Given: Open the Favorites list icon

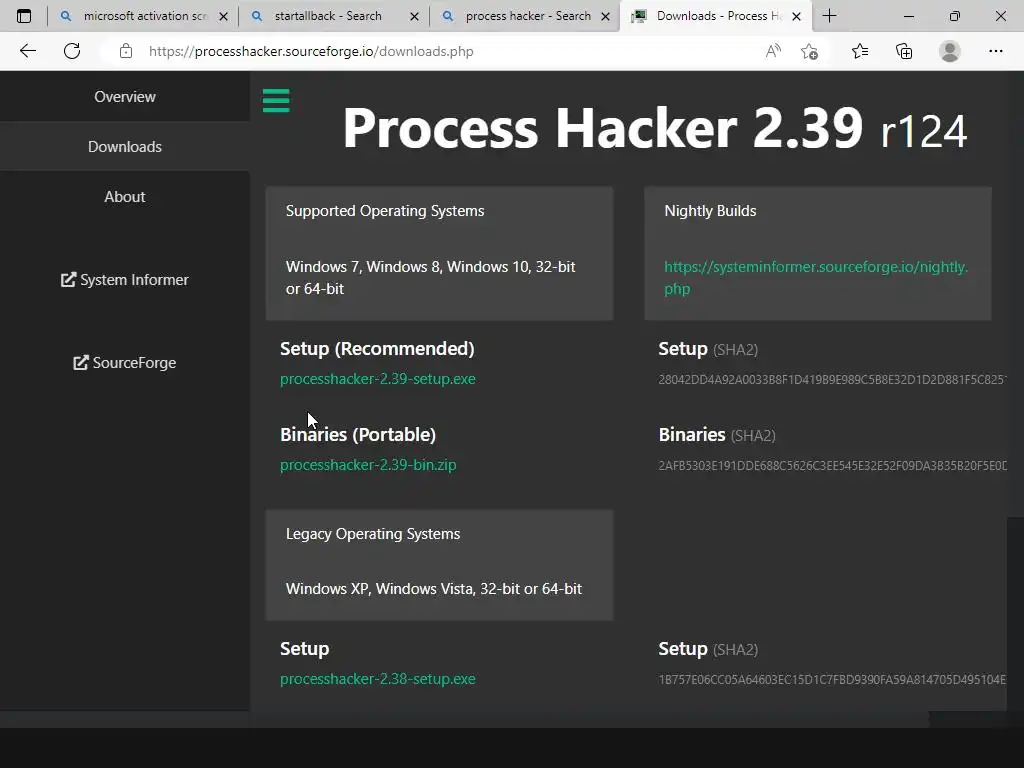Looking at the screenshot, I should tap(859, 51).
